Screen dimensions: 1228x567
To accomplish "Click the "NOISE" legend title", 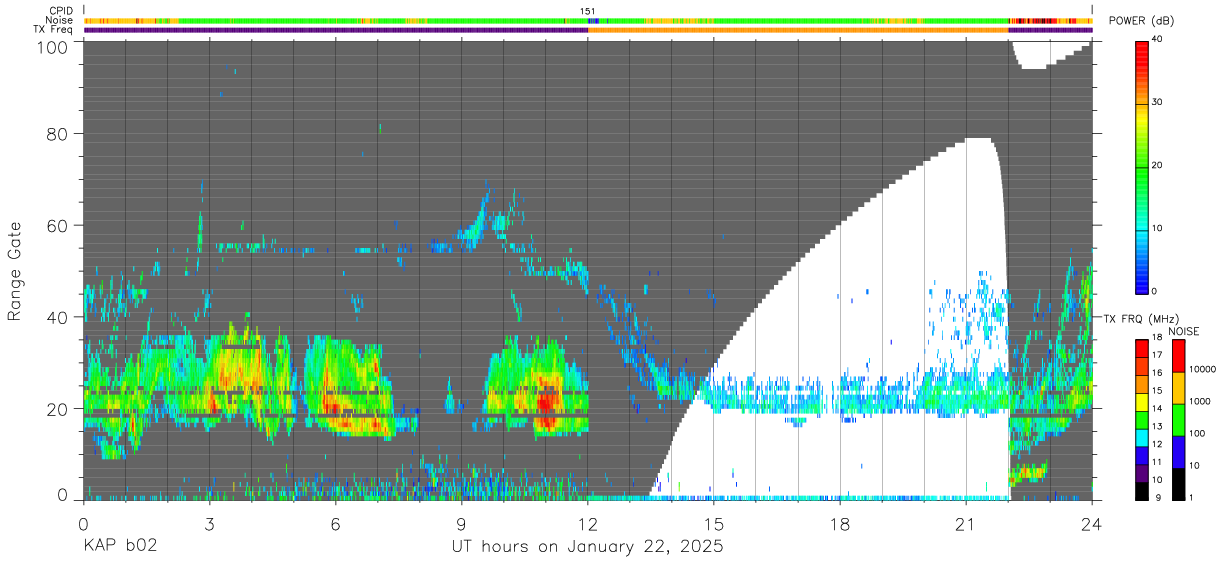I will (x=1184, y=331).
